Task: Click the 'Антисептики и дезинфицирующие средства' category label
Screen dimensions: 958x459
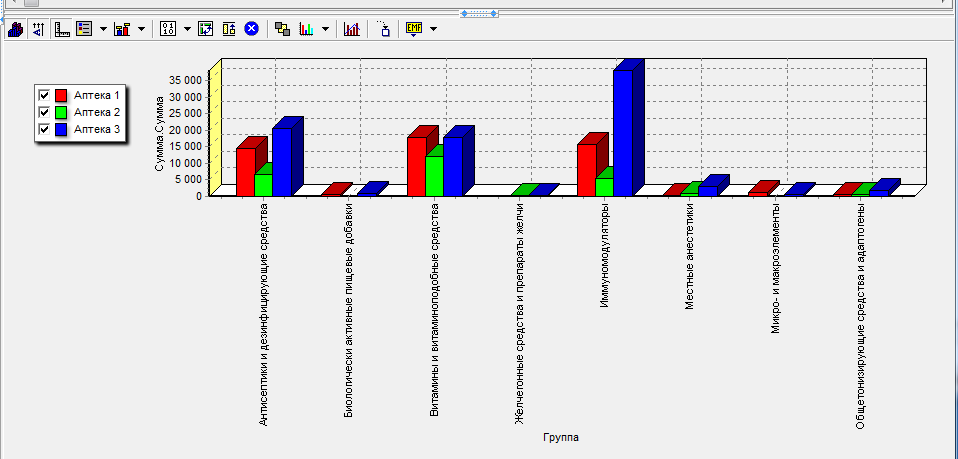Action: coord(264,314)
